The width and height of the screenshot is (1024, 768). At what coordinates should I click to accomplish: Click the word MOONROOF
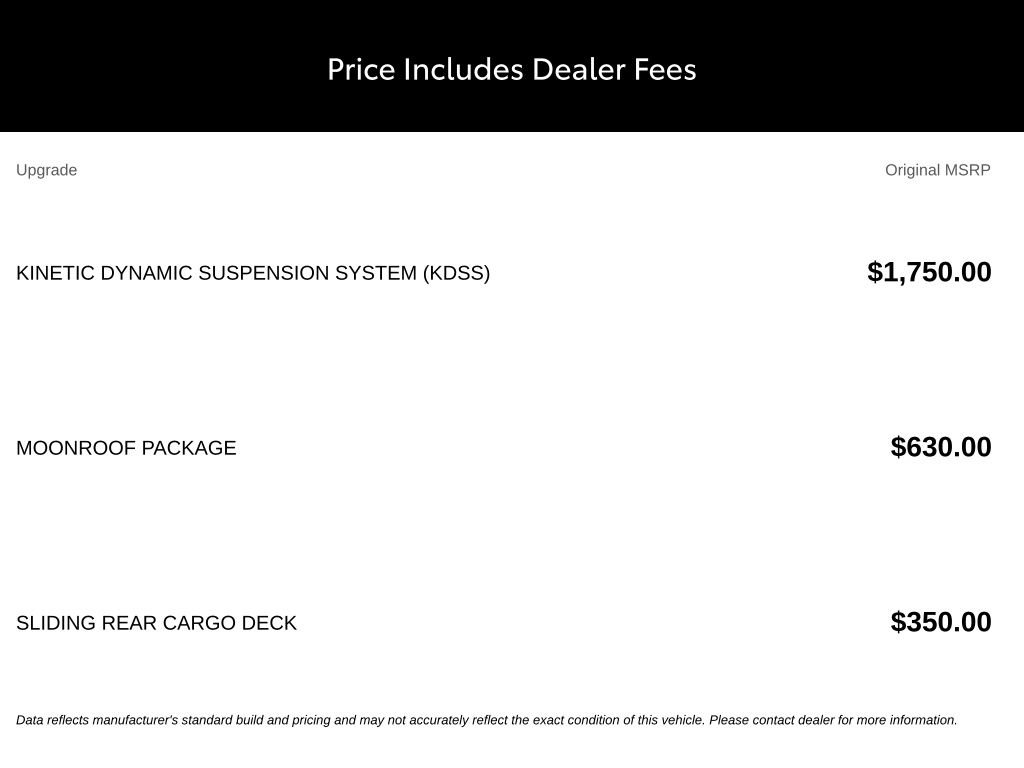(x=75, y=448)
